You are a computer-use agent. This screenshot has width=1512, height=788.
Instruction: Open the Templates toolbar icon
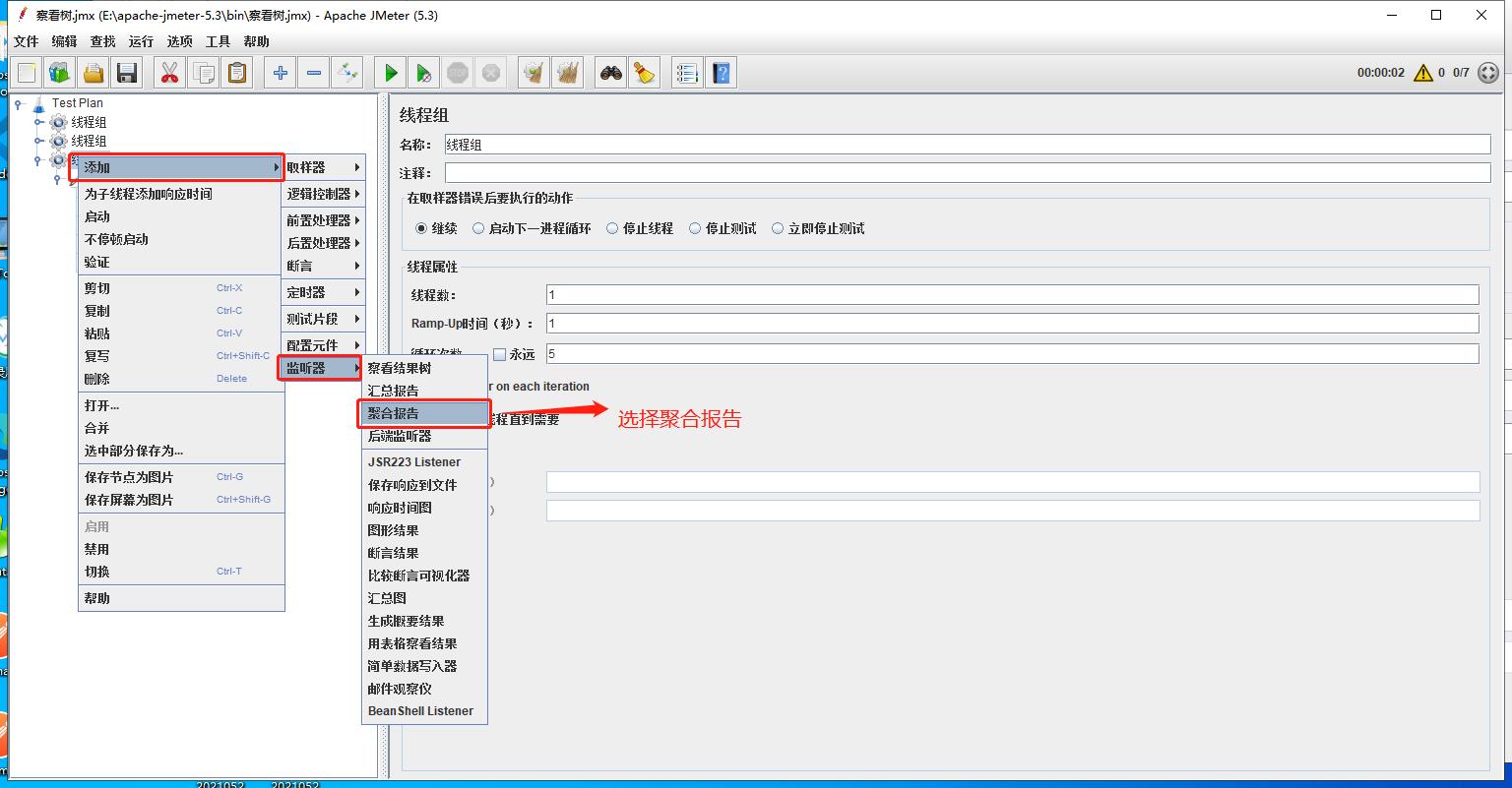click(x=60, y=73)
